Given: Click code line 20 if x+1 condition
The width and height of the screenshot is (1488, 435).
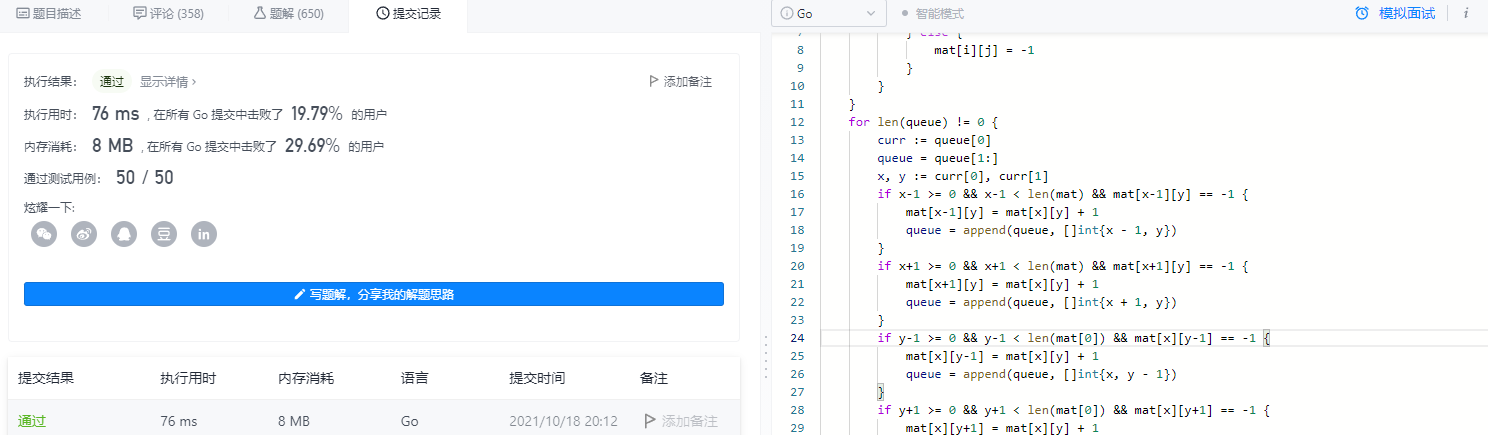Looking at the screenshot, I should click(x=1062, y=266).
